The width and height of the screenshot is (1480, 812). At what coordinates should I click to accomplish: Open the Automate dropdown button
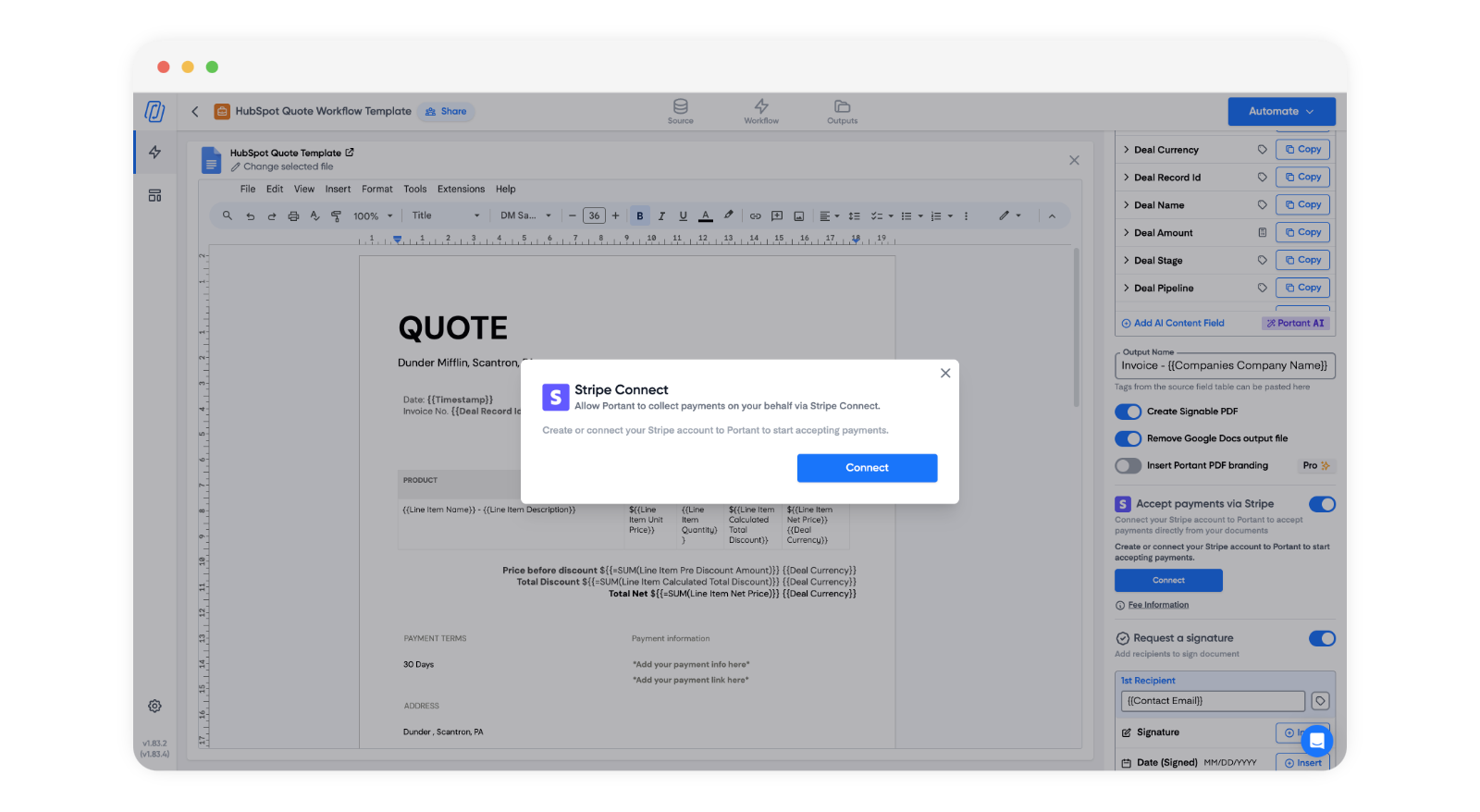coord(1281,111)
